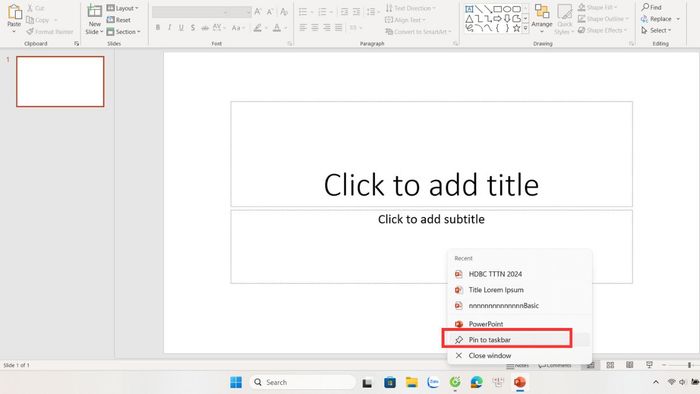Activate the Format Painter brush
This screenshot has height=394, width=700.
tap(50, 32)
